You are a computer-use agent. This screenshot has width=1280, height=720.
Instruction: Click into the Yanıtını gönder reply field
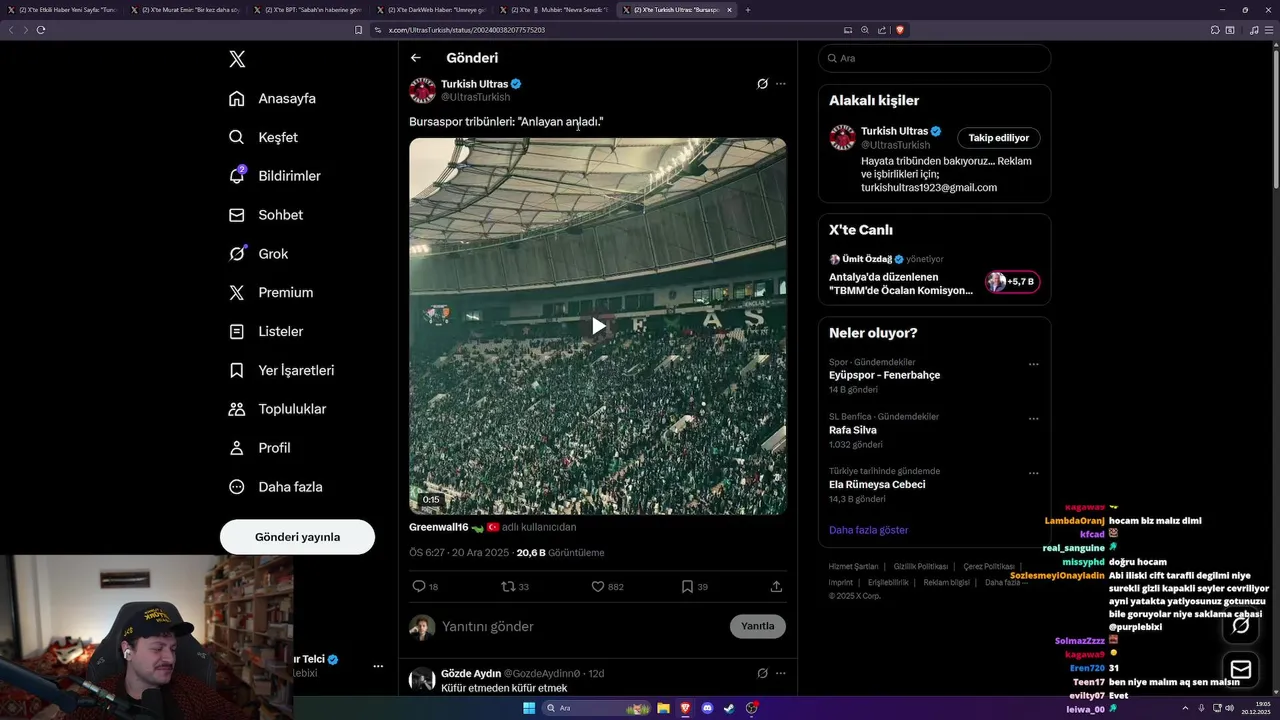[x=580, y=626]
